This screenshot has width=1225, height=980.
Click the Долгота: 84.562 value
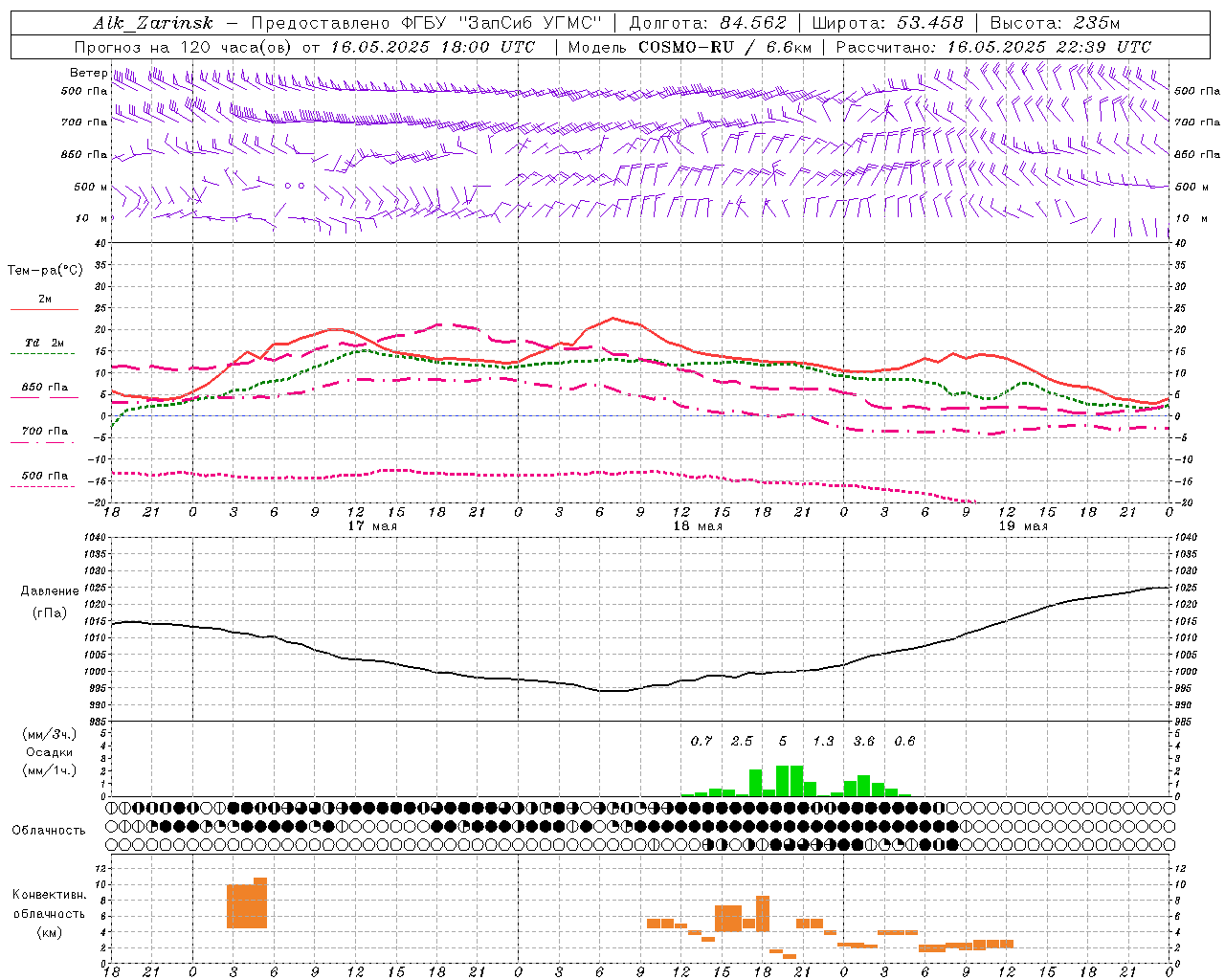click(x=708, y=23)
